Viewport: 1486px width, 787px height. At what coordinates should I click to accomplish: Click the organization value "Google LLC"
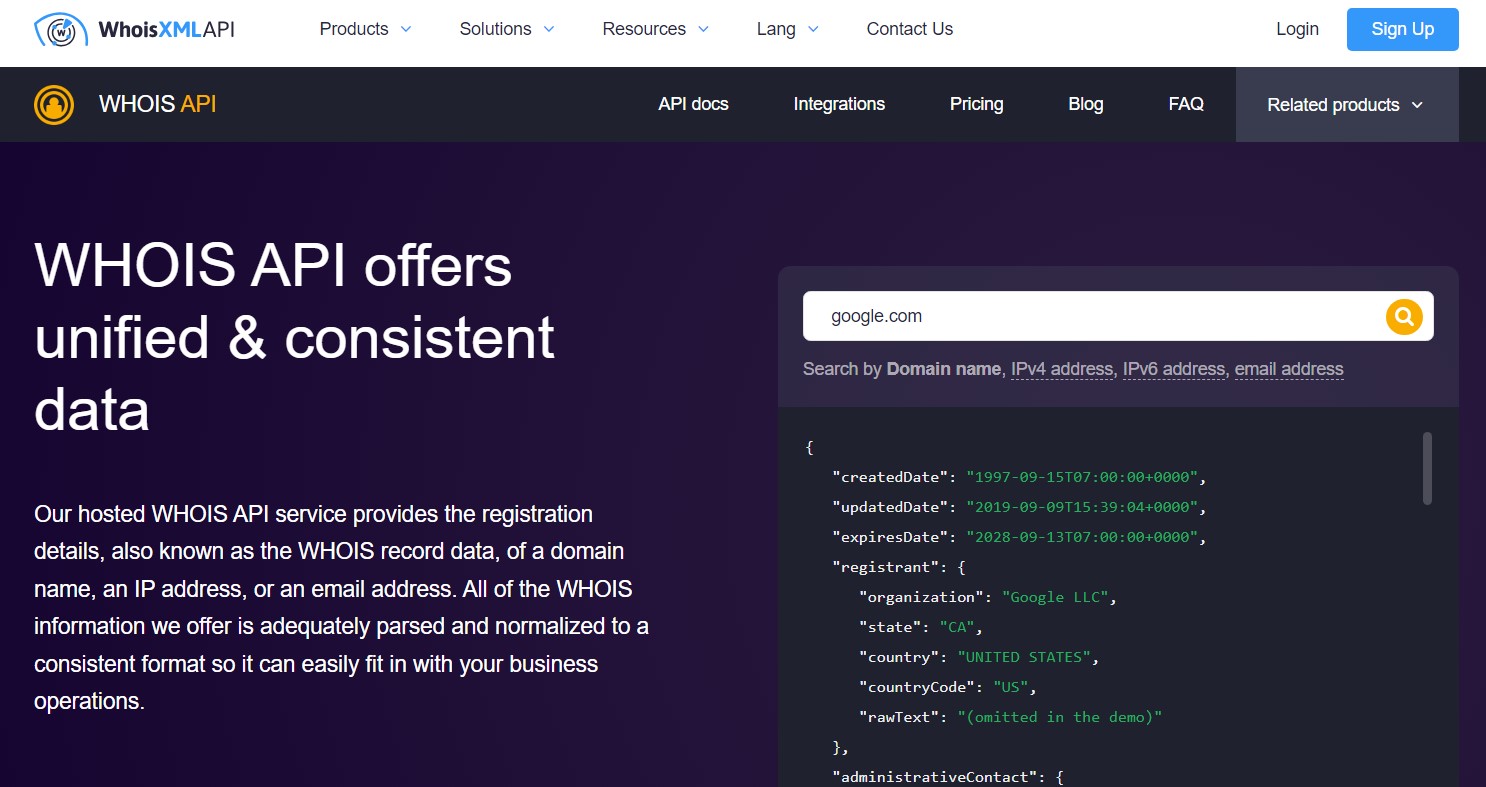click(x=1056, y=597)
